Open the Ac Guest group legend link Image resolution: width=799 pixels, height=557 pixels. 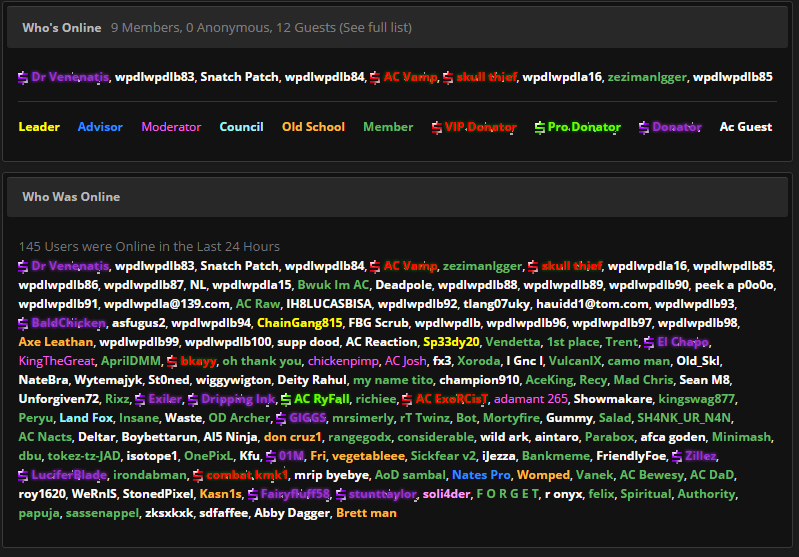(745, 127)
